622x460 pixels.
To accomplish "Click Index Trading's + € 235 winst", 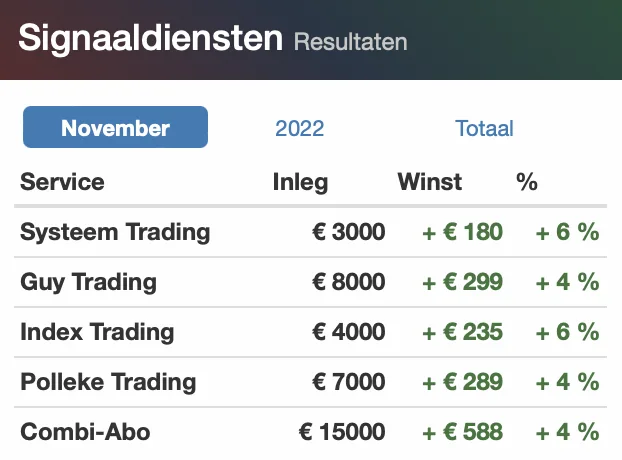I will pyautogui.click(x=463, y=332).
